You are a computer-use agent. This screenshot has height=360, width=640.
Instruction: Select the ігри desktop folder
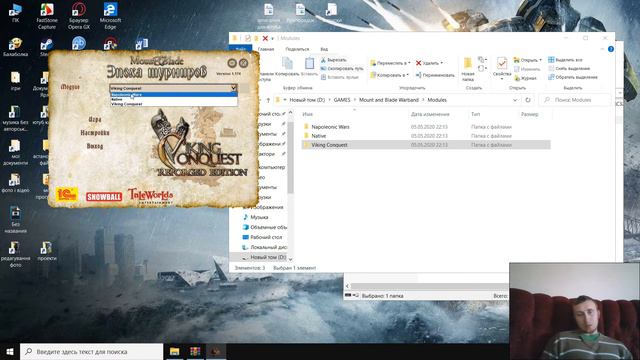pyautogui.click(x=15, y=81)
